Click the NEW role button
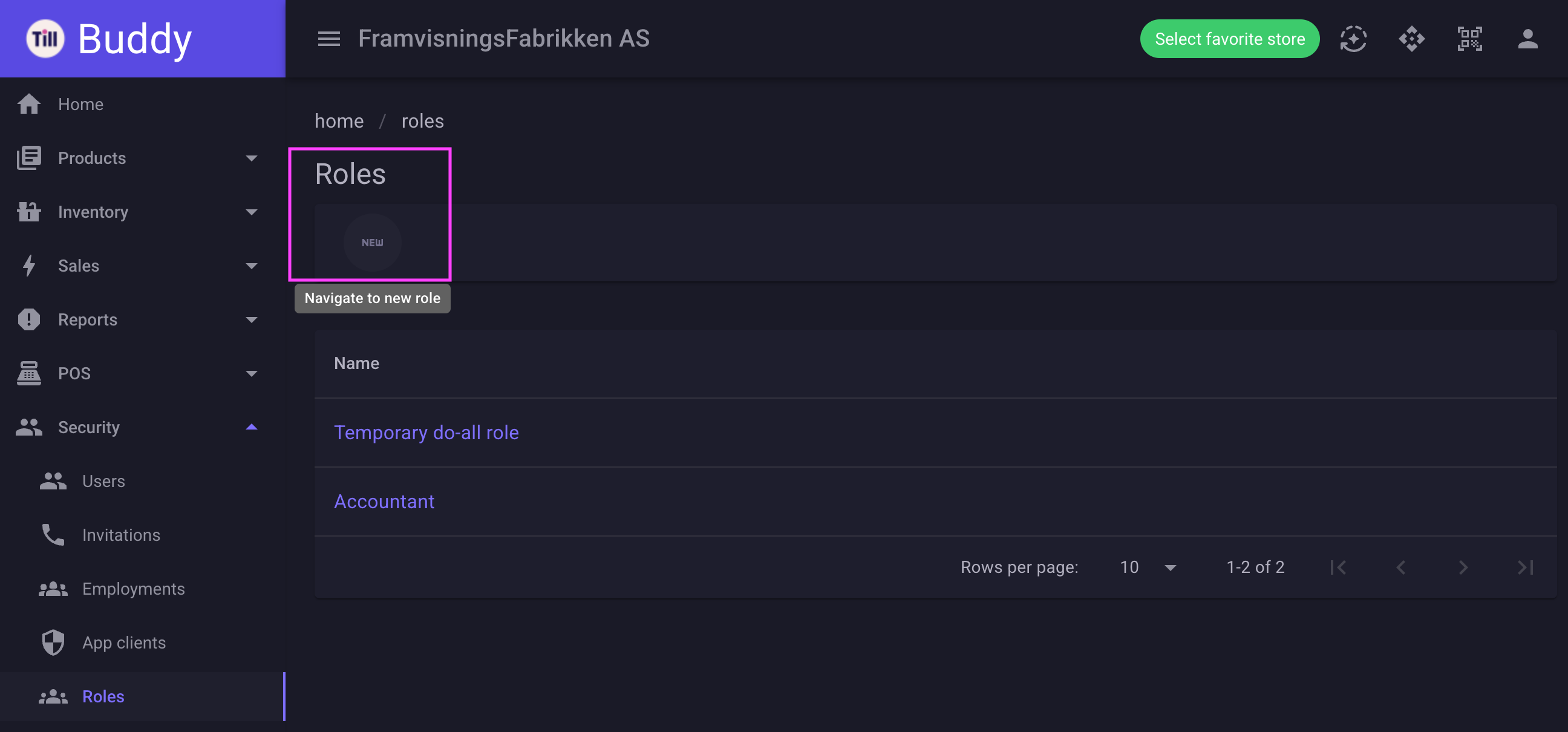Viewport: 1568px width, 732px height. pyautogui.click(x=373, y=242)
